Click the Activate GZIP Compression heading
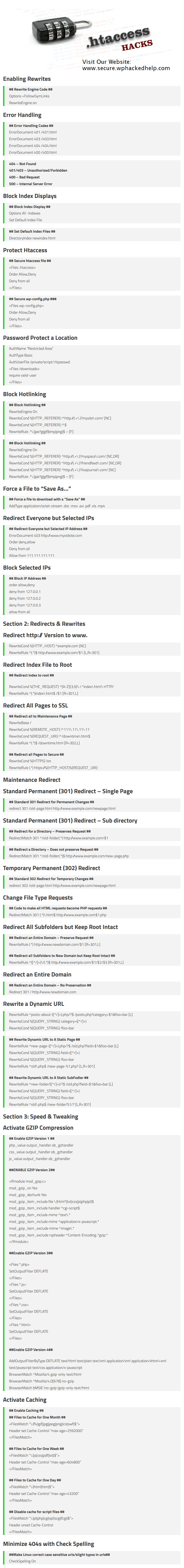The width and height of the screenshot is (184, 1568). coord(38,1127)
